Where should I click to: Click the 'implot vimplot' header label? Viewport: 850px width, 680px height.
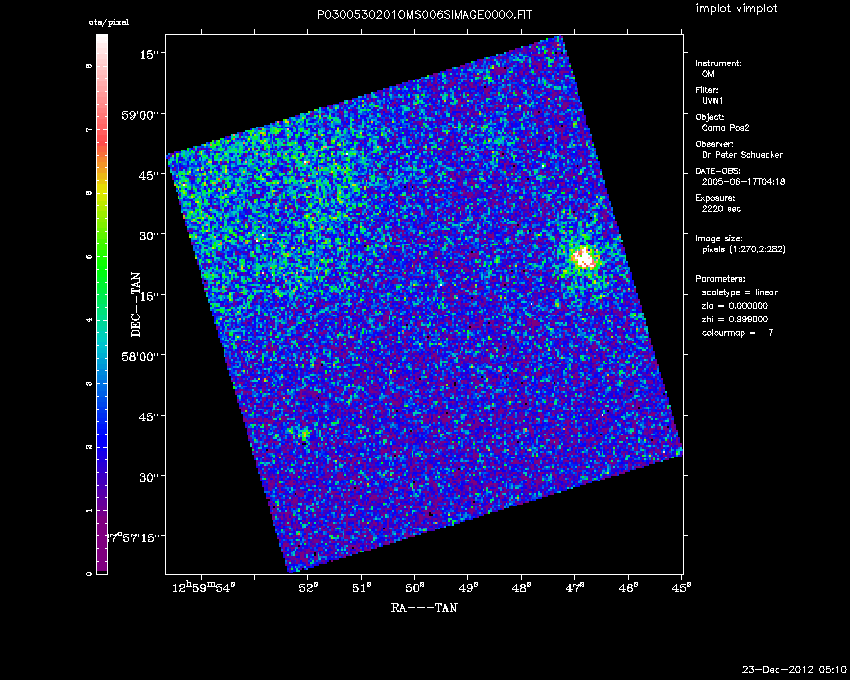[x=736, y=9]
